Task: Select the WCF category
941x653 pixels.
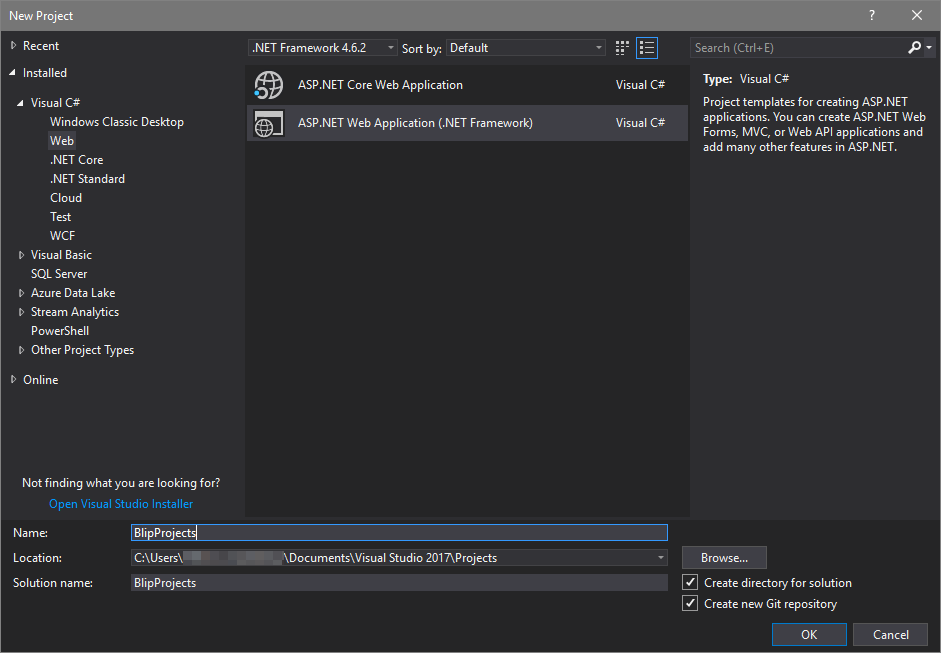Action: point(62,236)
